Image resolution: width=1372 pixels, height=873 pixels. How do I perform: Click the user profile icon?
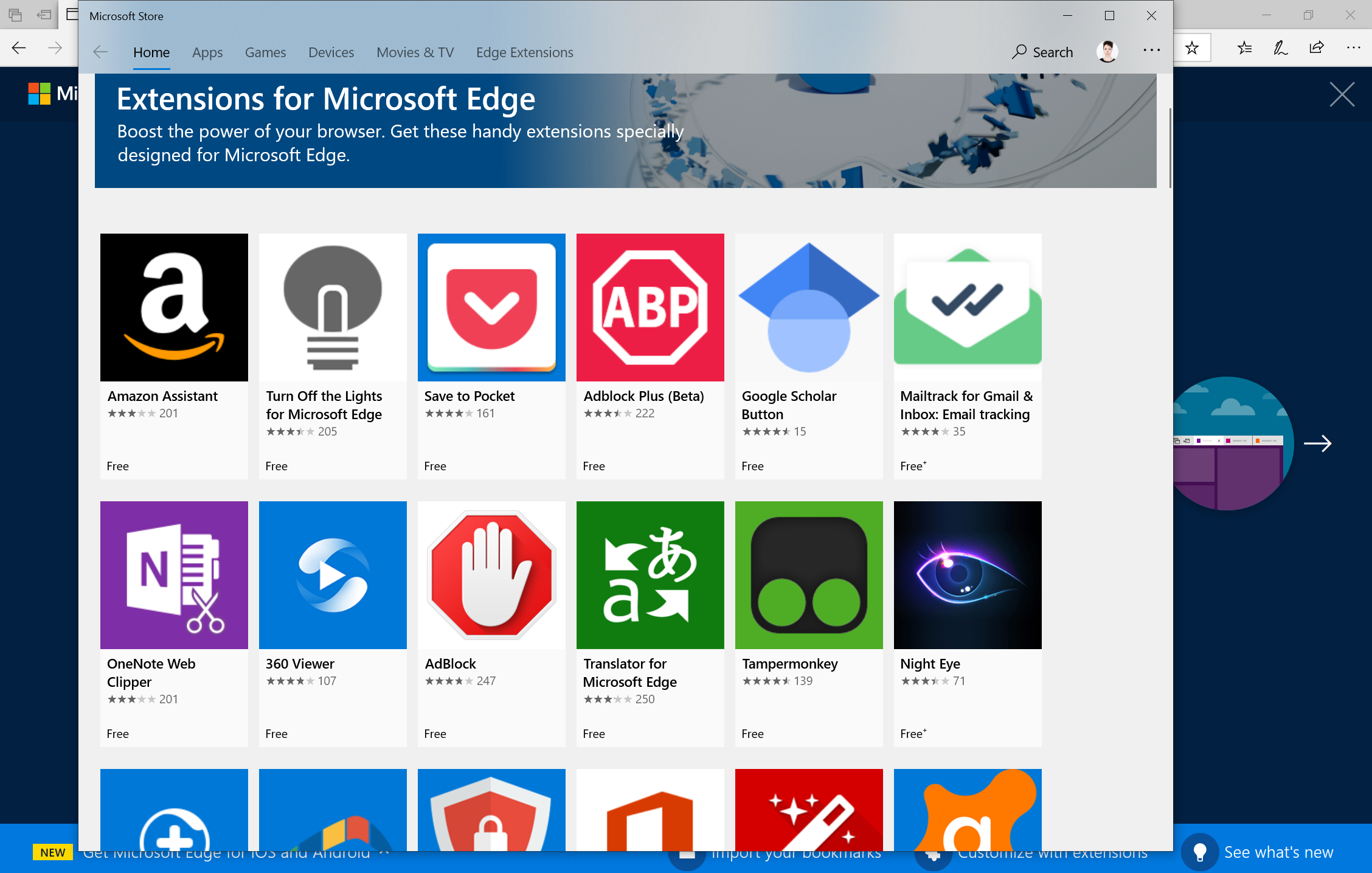tap(1108, 51)
